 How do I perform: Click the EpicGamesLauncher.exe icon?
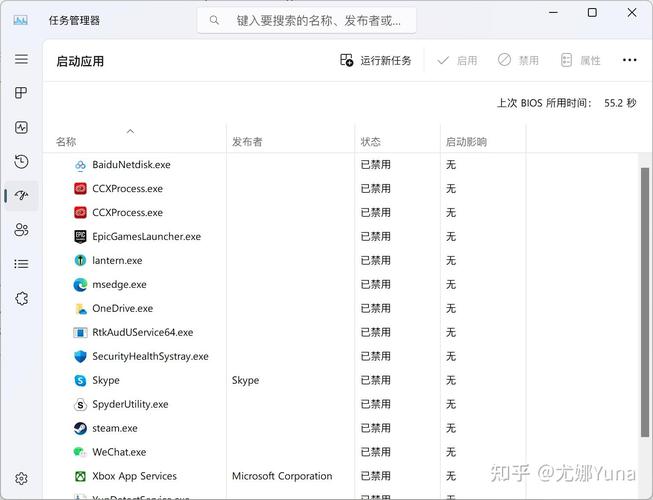[x=80, y=236]
